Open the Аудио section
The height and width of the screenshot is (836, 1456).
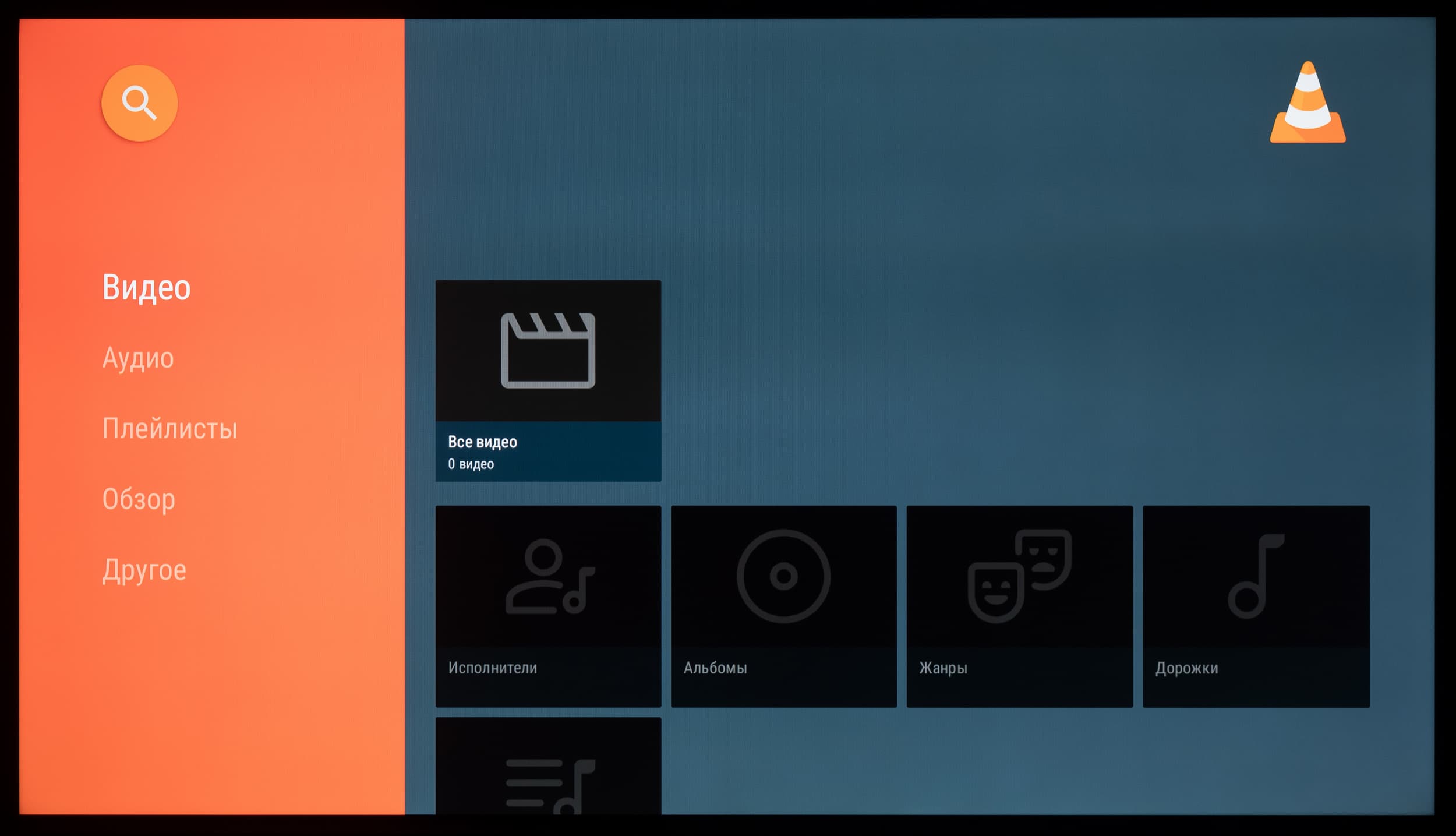tap(138, 358)
